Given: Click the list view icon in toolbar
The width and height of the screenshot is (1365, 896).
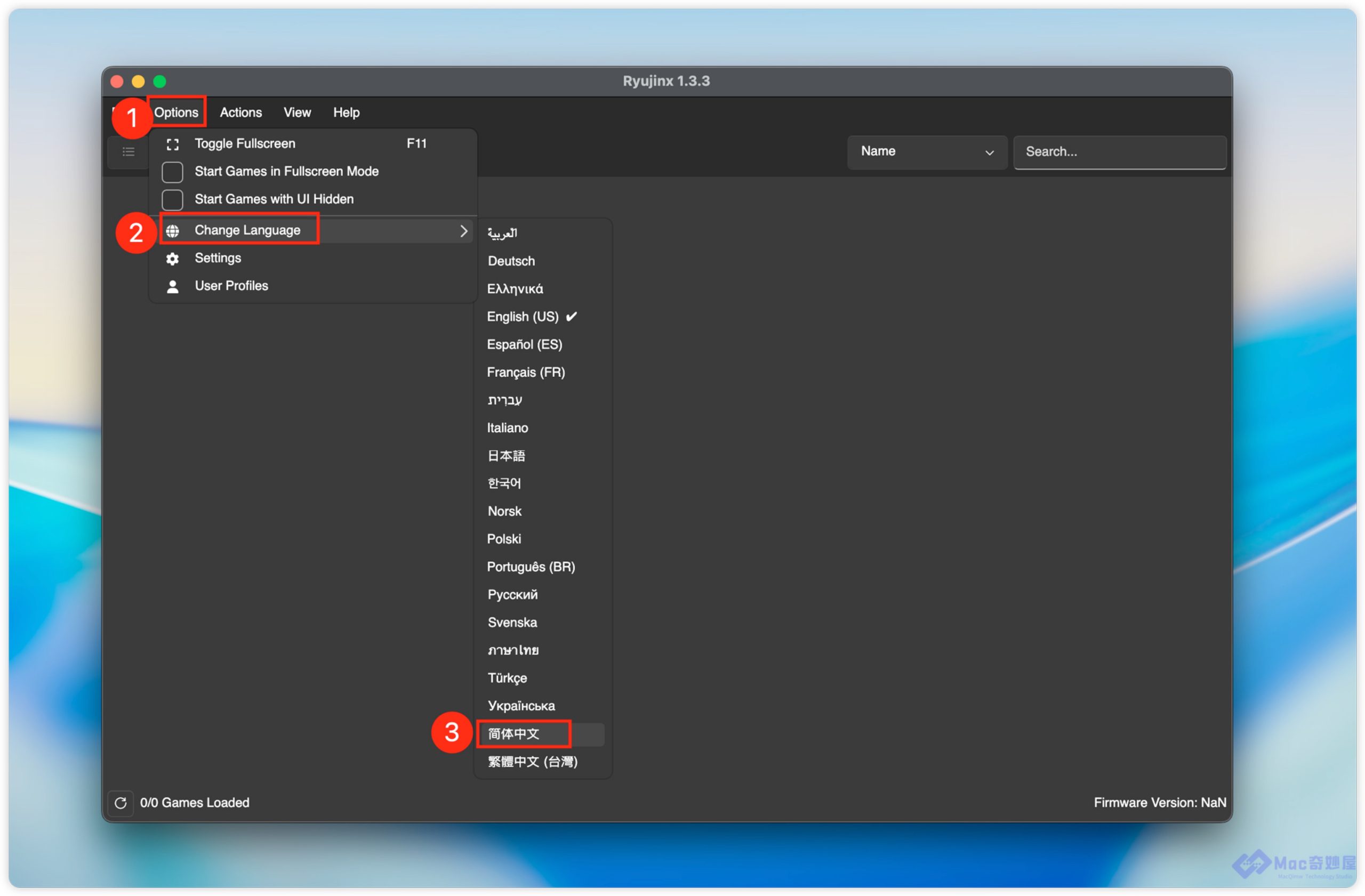Looking at the screenshot, I should [129, 152].
